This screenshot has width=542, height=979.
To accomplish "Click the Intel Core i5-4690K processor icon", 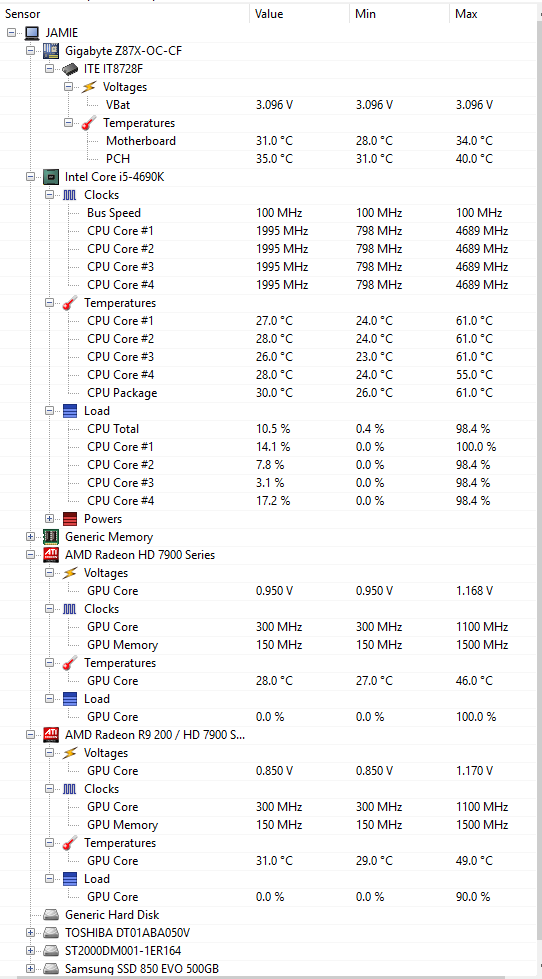I will point(51,177).
